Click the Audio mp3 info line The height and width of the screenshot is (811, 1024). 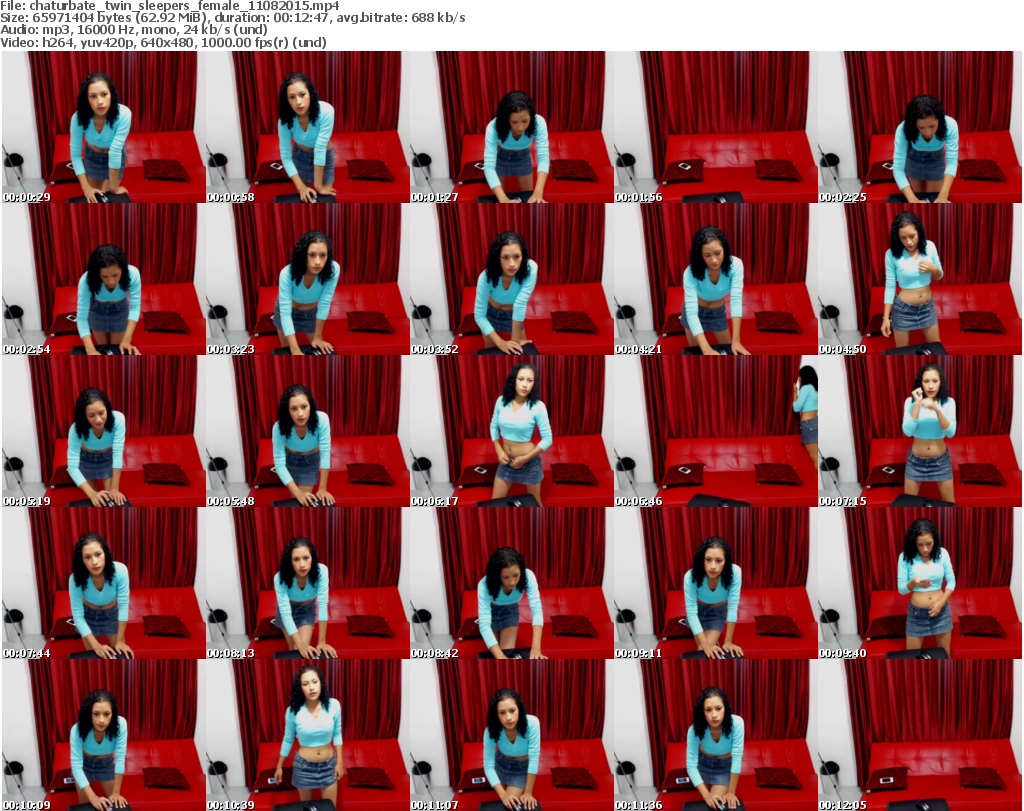point(134,30)
